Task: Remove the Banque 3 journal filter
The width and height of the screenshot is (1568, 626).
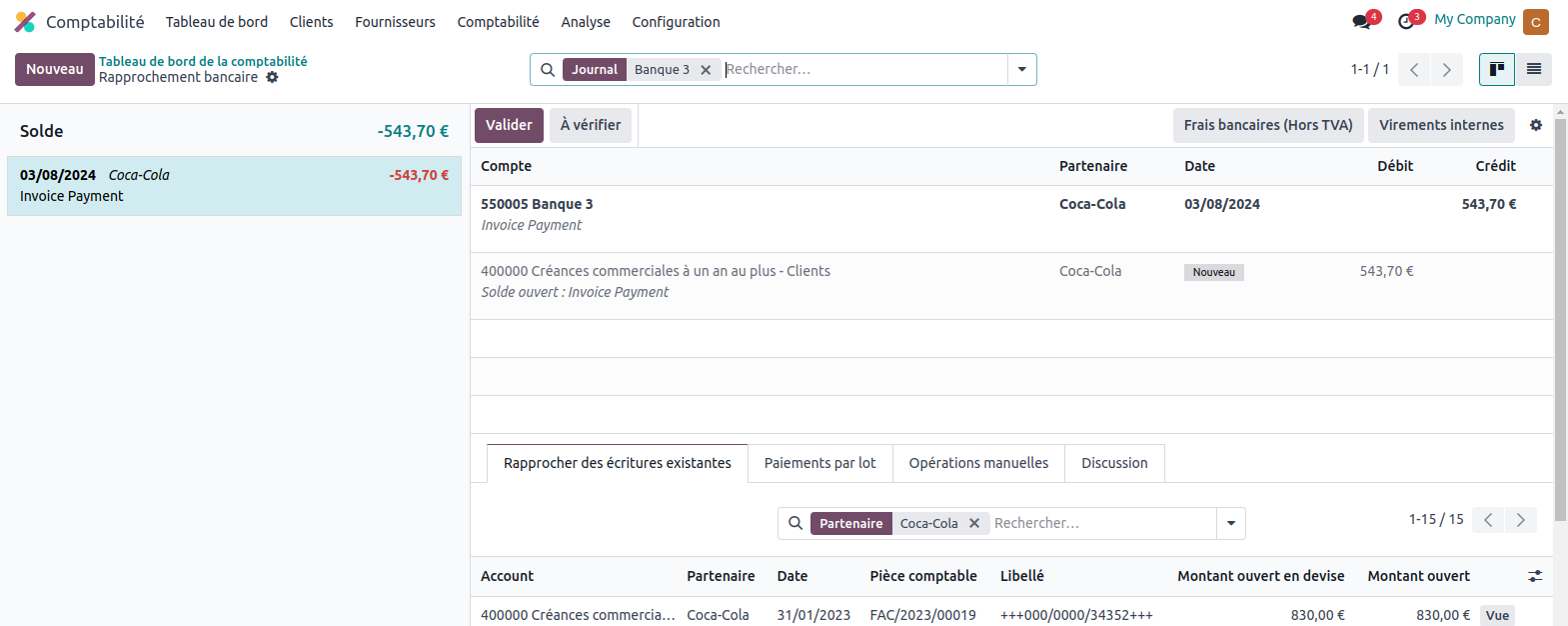Action: (x=706, y=70)
